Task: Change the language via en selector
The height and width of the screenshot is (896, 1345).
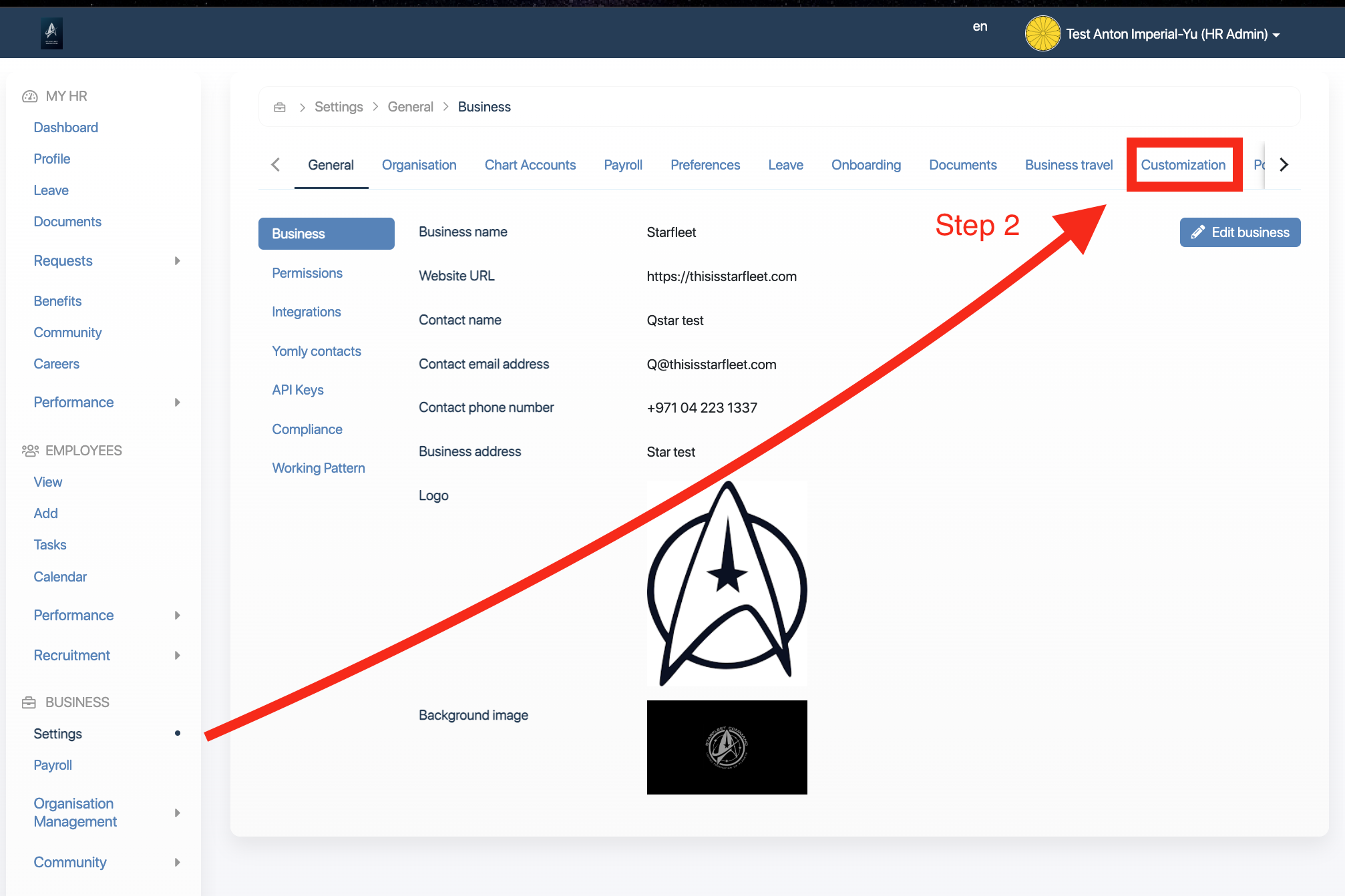Action: [980, 27]
